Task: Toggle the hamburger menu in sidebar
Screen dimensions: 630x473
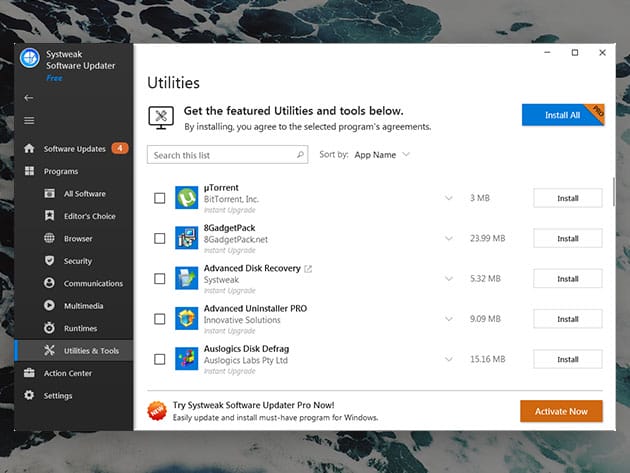Action: tap(29, 121)
